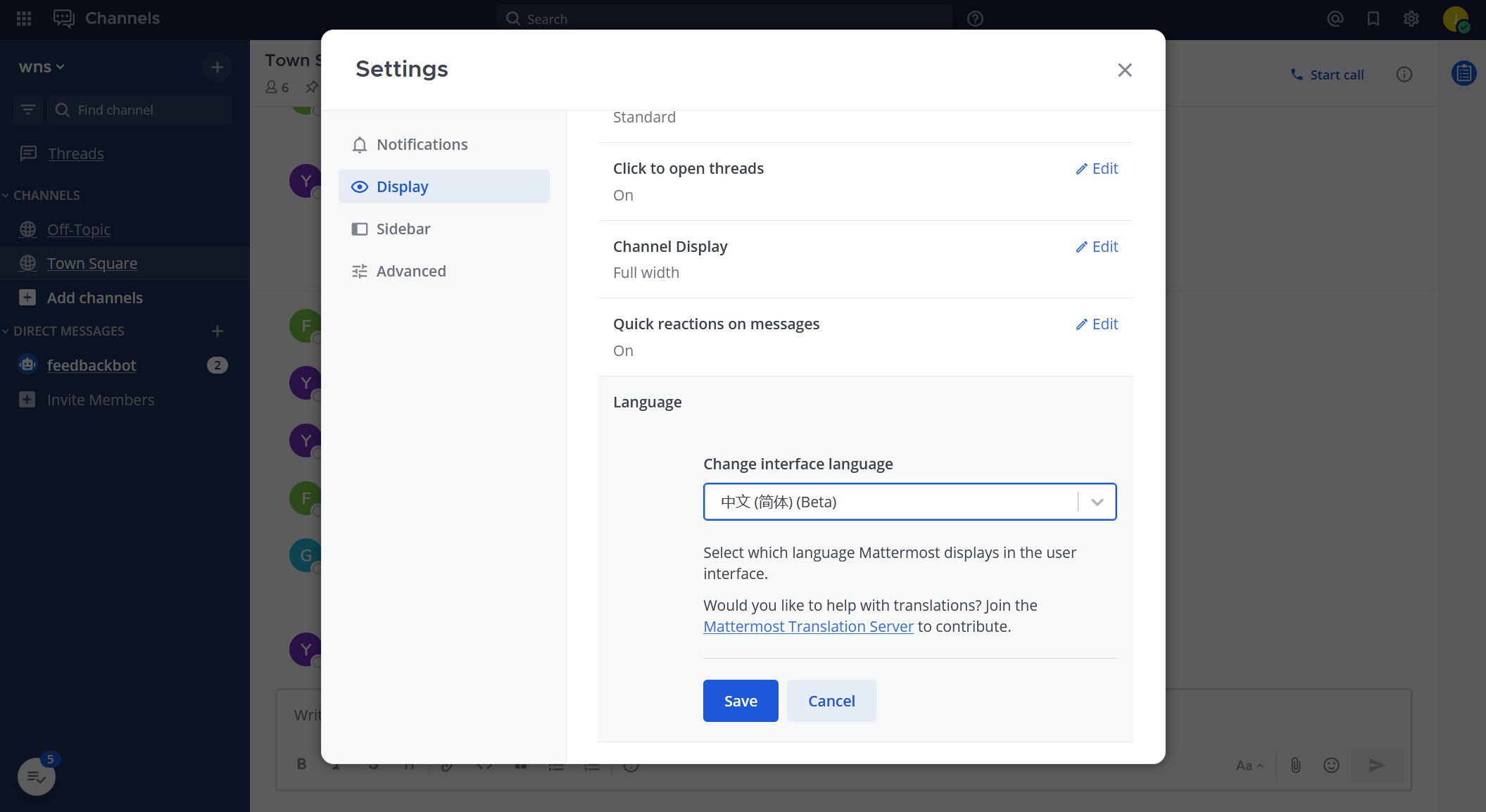Viewport: 1486px width, 812px height.
Task: Open the Mattermost Translation Server link
Action: point(808,626)
